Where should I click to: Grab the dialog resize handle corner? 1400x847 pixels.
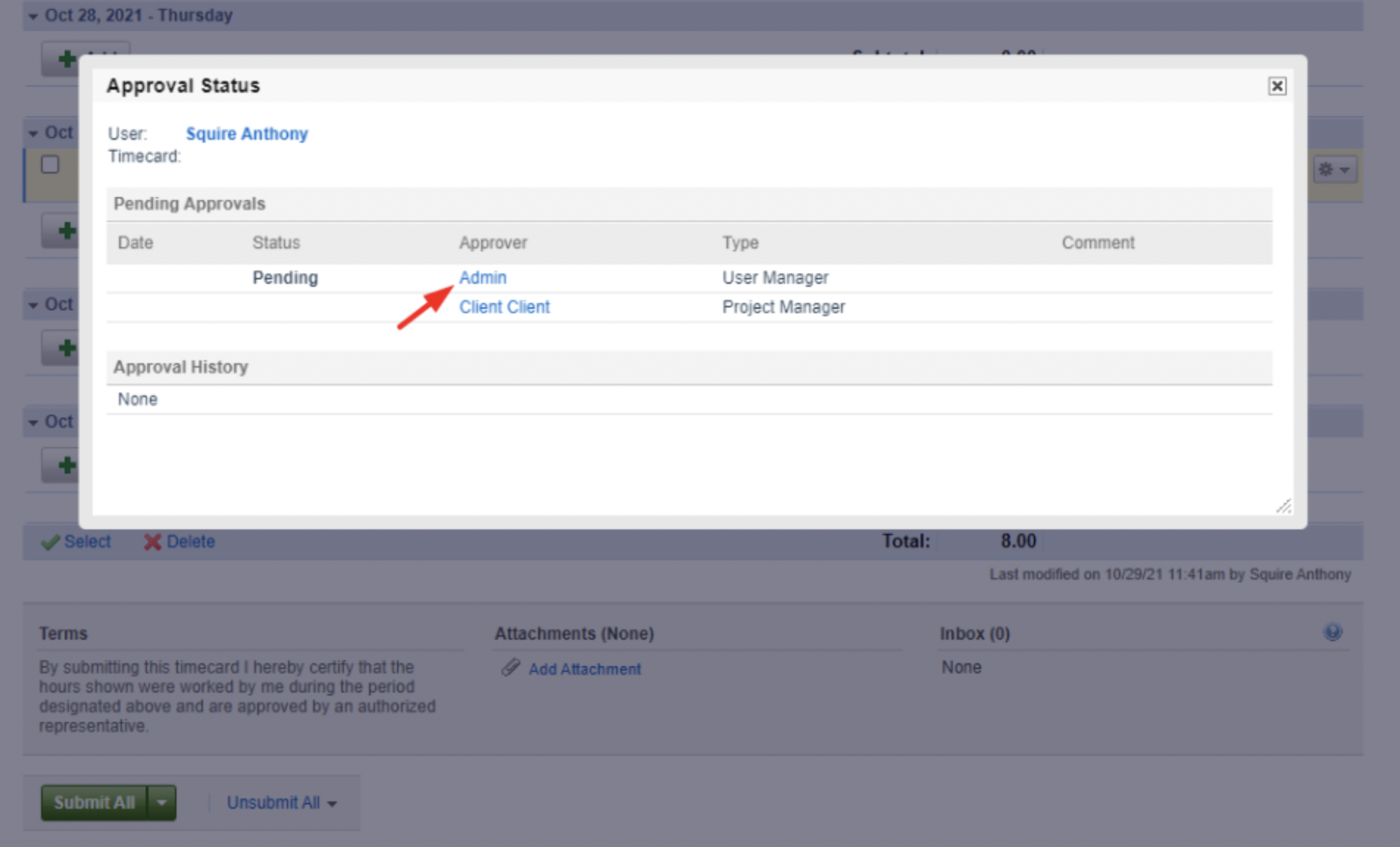[1283, 506]
